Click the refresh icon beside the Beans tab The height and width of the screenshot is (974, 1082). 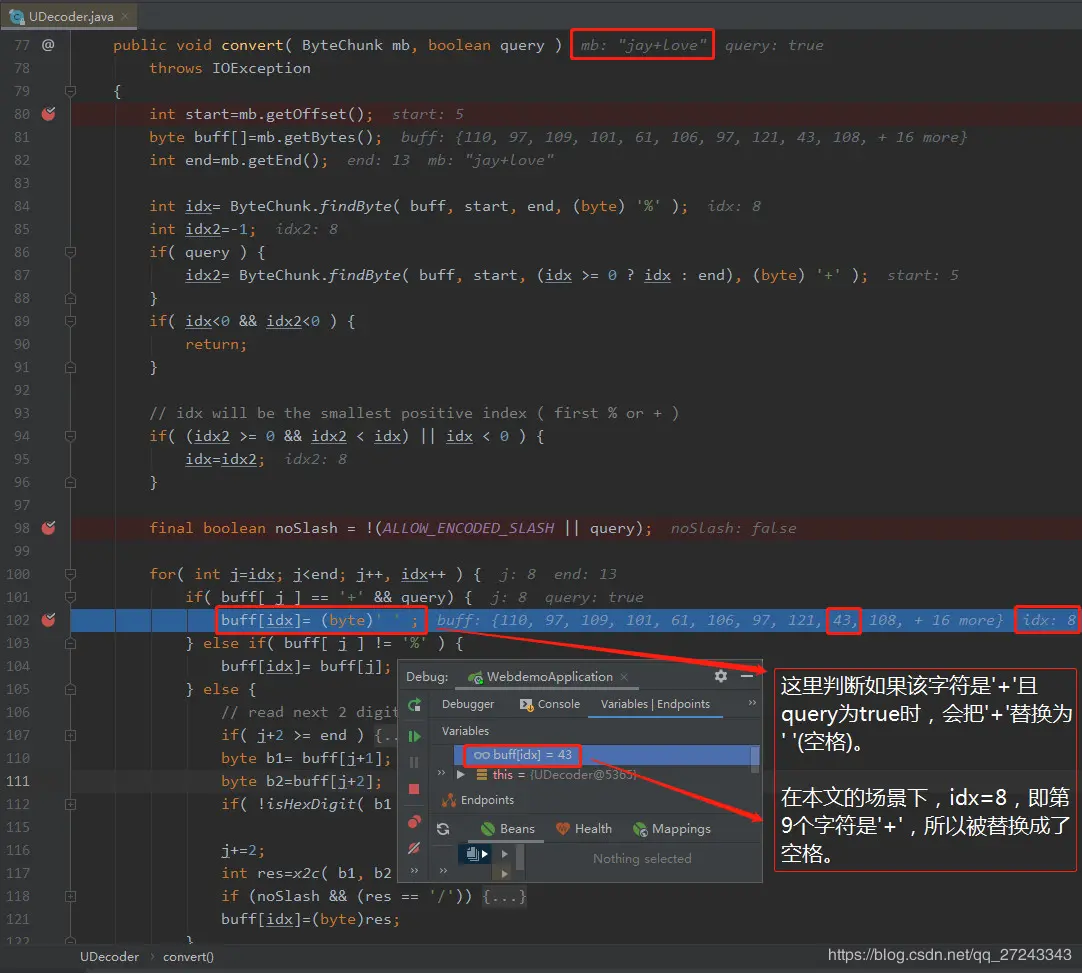pos(443,828)
